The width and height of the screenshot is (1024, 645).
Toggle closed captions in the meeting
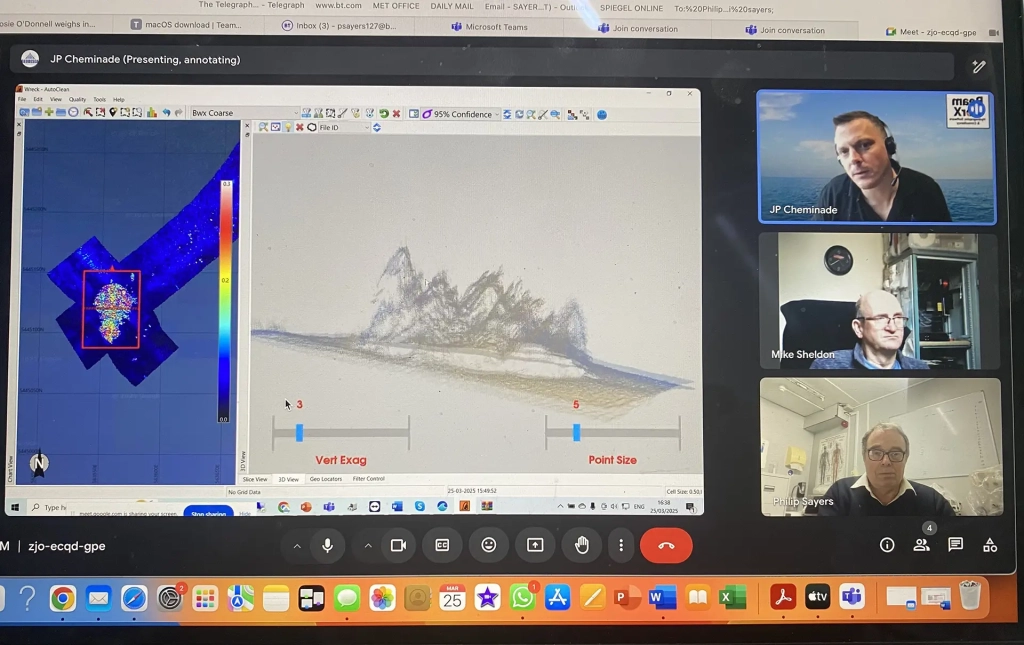click(x=442, y=545)
